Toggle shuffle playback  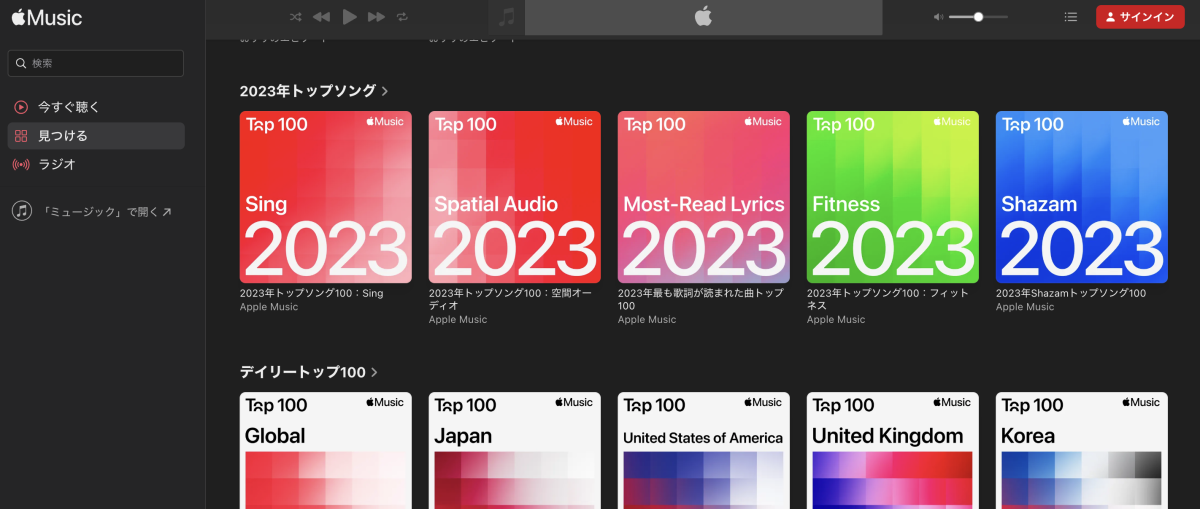pos(296,17)
